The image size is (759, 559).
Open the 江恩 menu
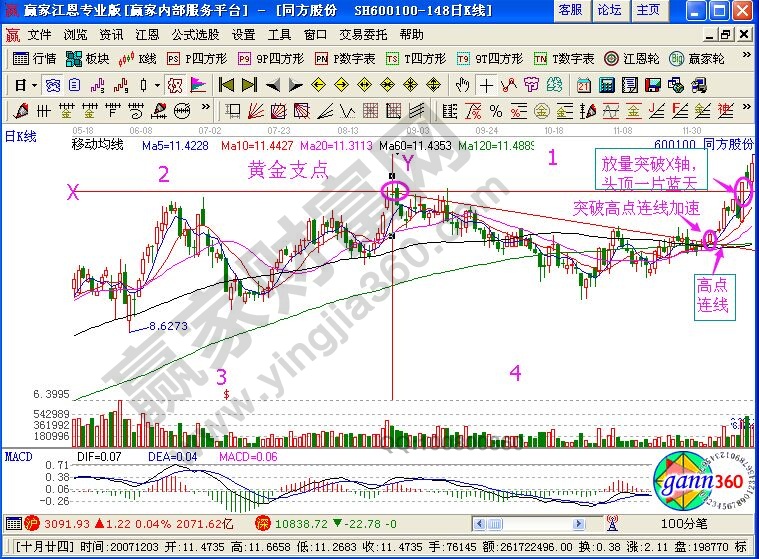coord(147,34)
